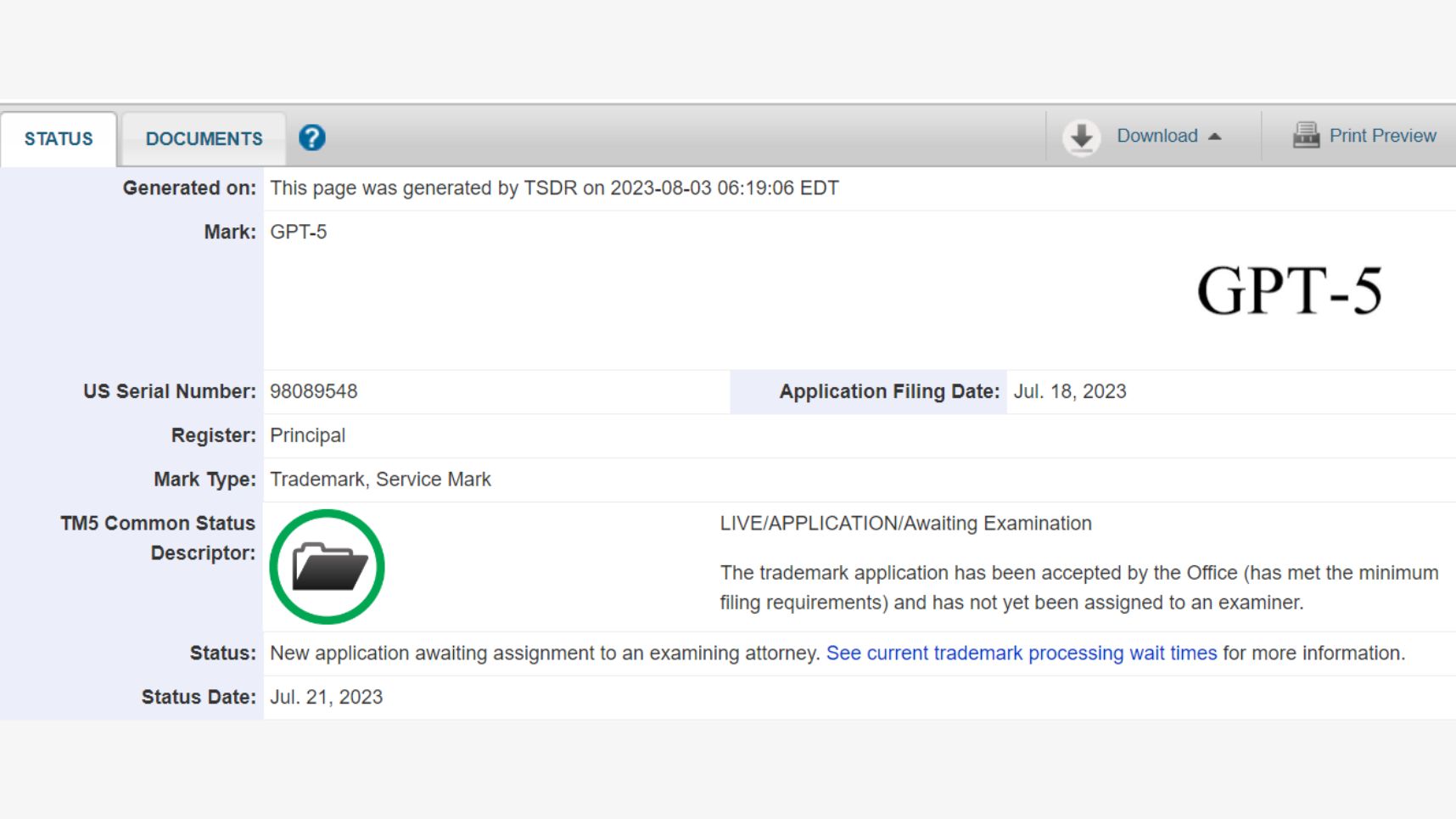Click the Trademark, Service Mark value

click(x=380, y=480)
